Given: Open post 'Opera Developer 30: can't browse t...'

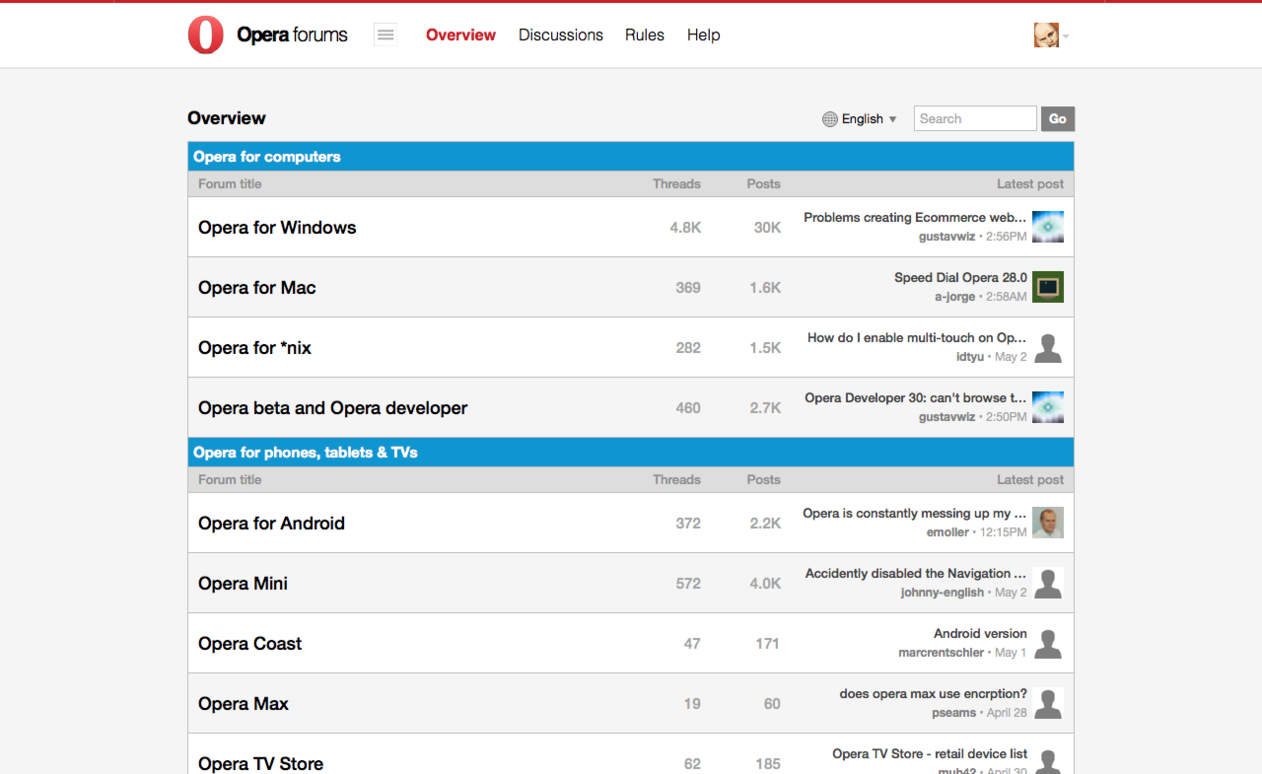Looking at the screenshot, I should 916,398.
